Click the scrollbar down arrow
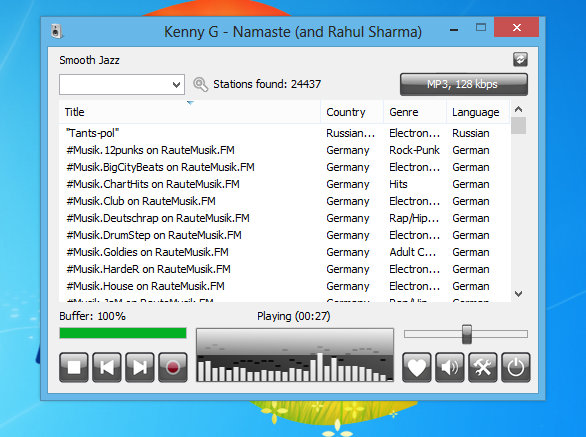Viewport: 586px width, 437px height. (x=518, y=294)
